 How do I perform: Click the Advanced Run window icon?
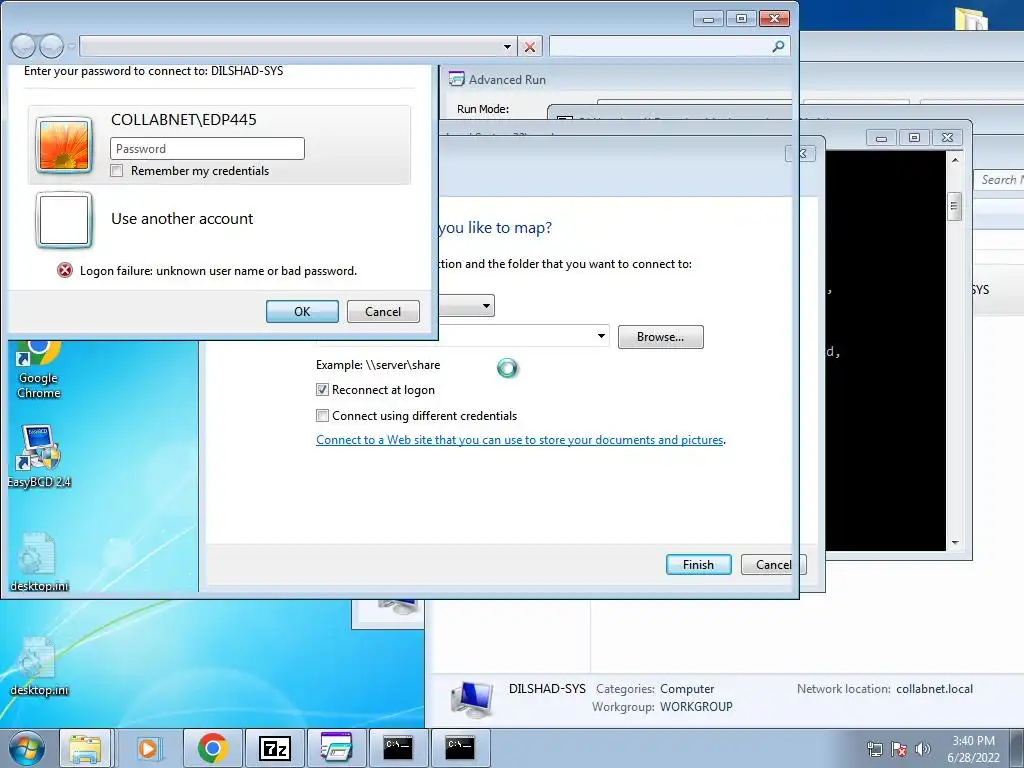click(456, 80)
